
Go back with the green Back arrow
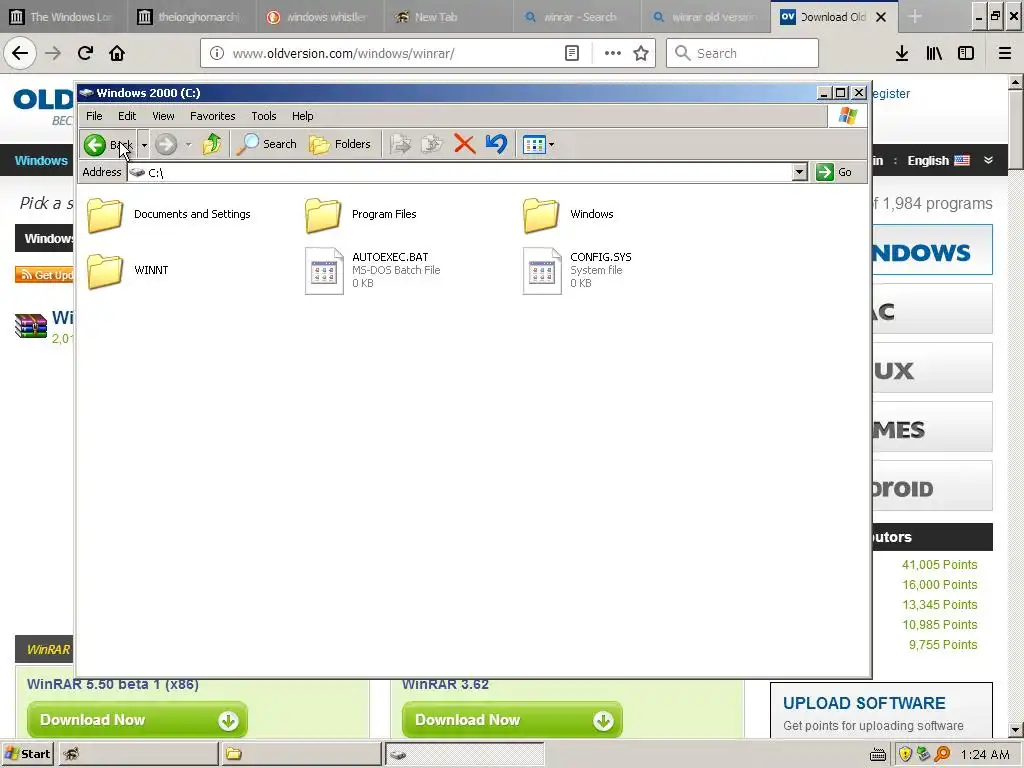109,144
